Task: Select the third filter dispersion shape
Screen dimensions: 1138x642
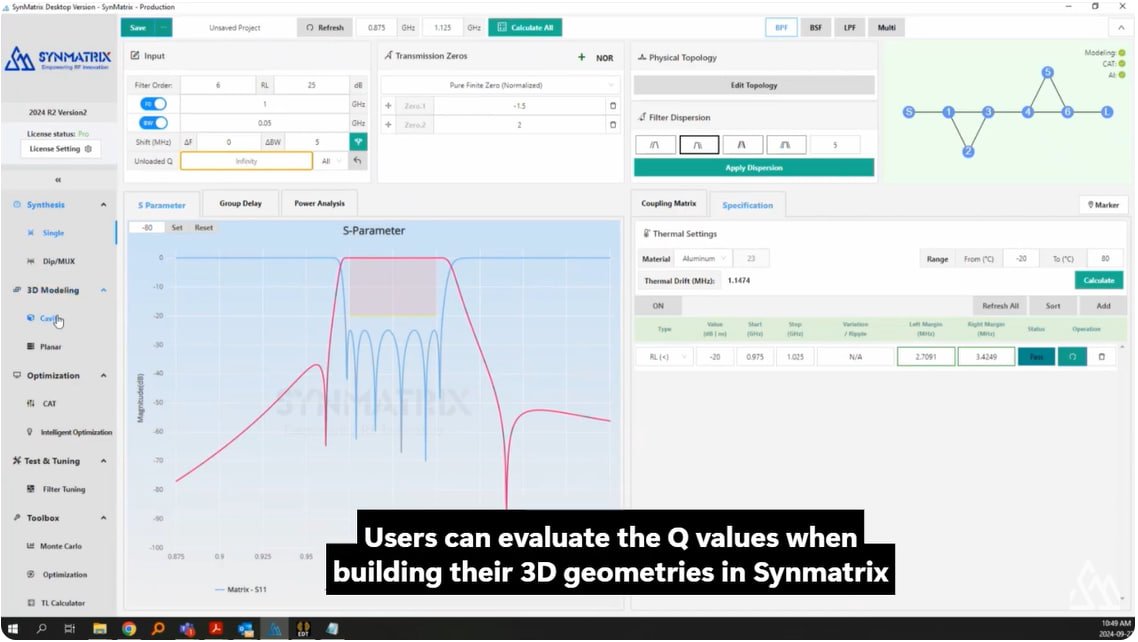Action: 742,145
